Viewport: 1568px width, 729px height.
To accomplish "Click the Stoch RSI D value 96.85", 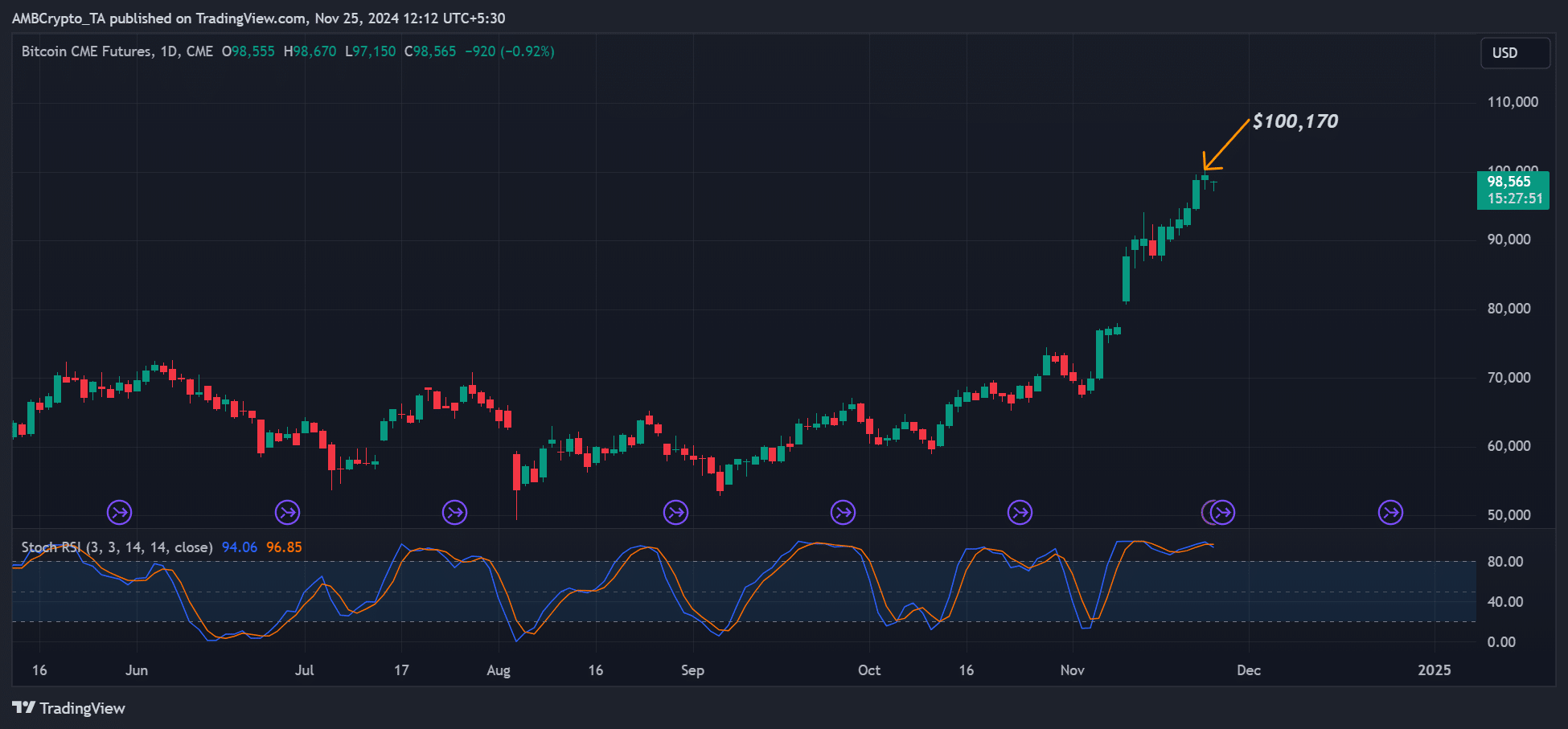I will tap(284, 547).
